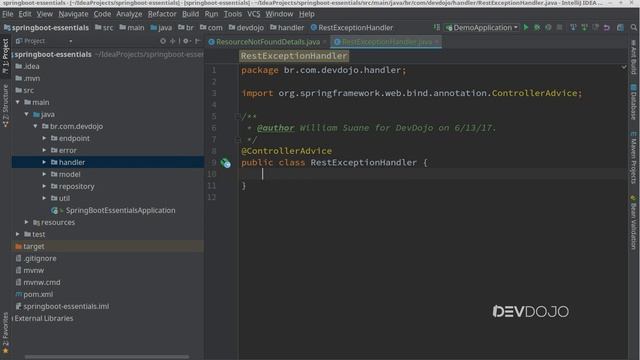Open the Build menu
Viewport: 640px width, 360px height.
coord(190,14)
